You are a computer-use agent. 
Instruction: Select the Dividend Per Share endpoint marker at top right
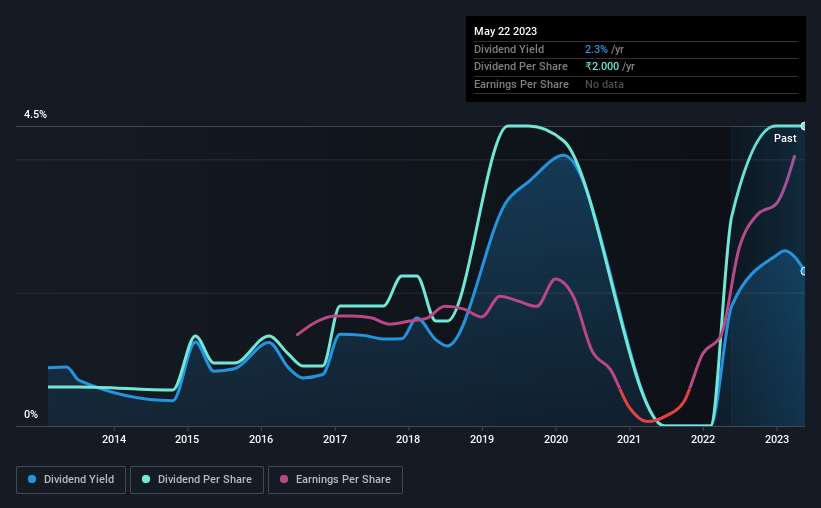(804, 126)
